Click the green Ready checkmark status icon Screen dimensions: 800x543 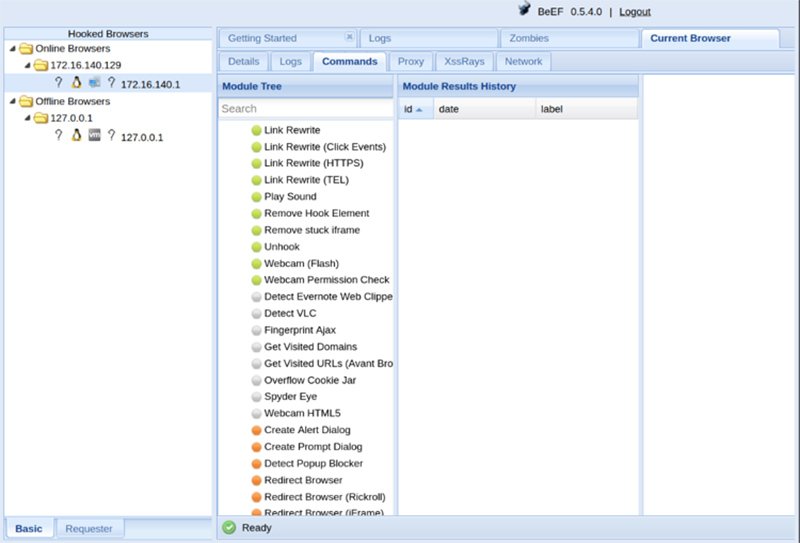pyautogui.click(x=229, y=527)
